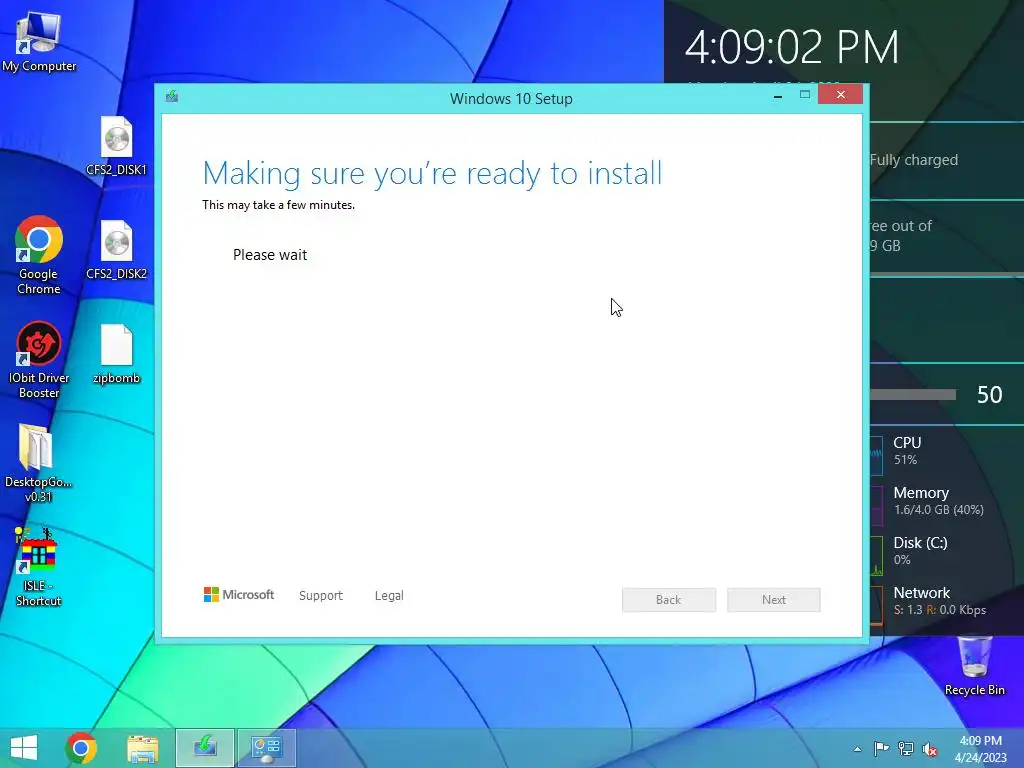This screenshot has height=768, width=1024.
Task: Select the CFS2_DISK1 disc image icon
Action: click(x=116, y=146)
